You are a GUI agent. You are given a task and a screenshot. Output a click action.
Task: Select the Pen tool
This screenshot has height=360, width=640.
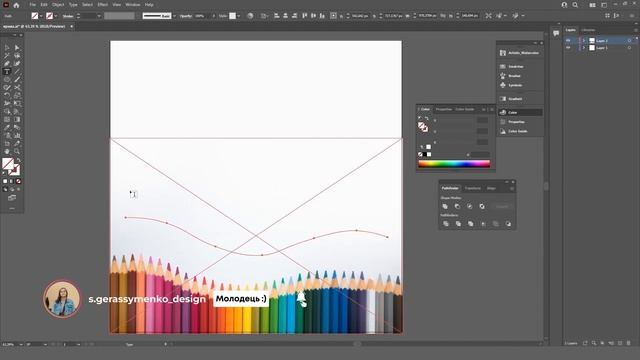click(7, 64)
